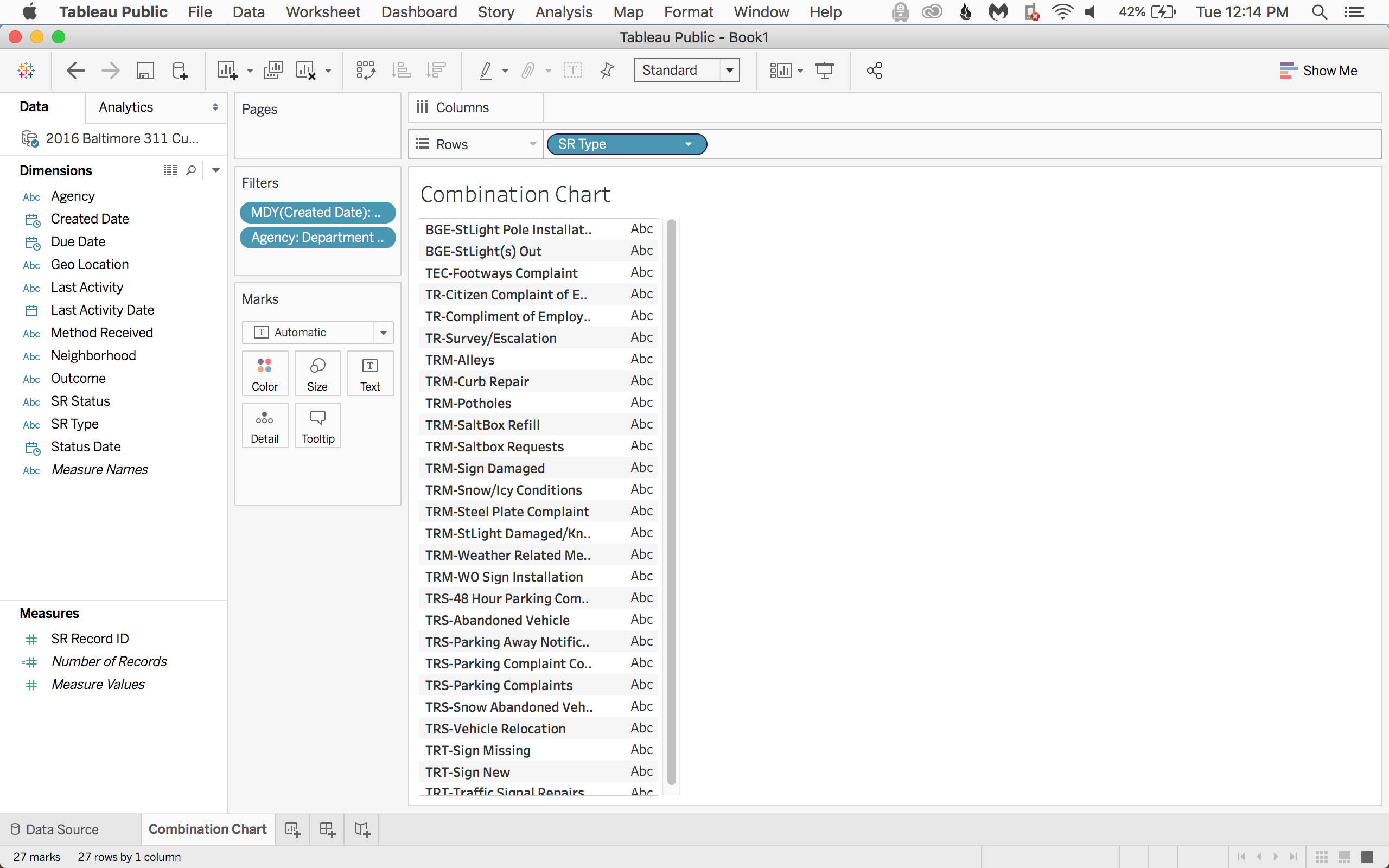Switch to the Data Source tab
Viewport: 1389px width, 868px height.
tap(55, 829)
